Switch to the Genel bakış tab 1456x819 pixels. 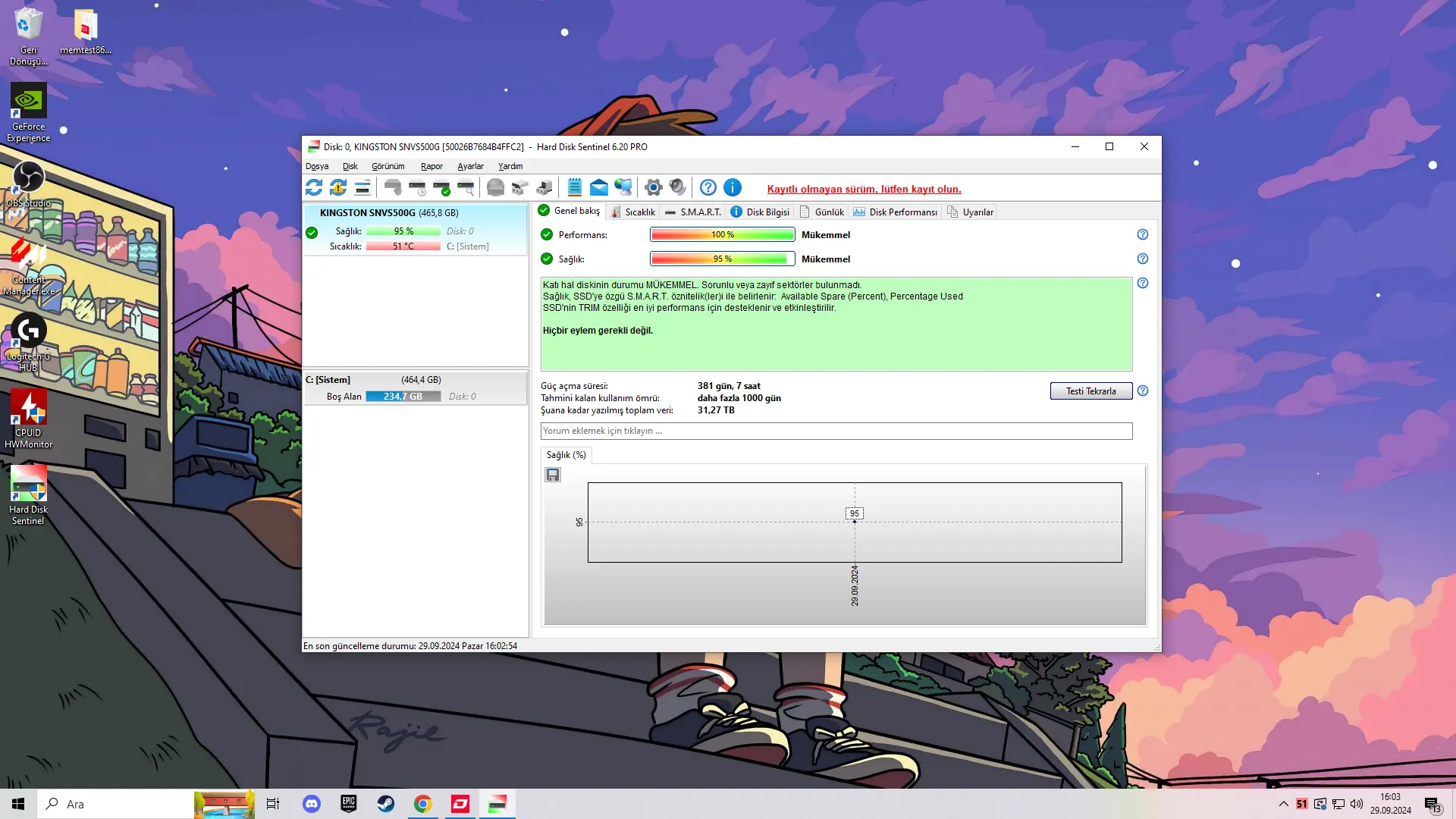click(569, 211)
